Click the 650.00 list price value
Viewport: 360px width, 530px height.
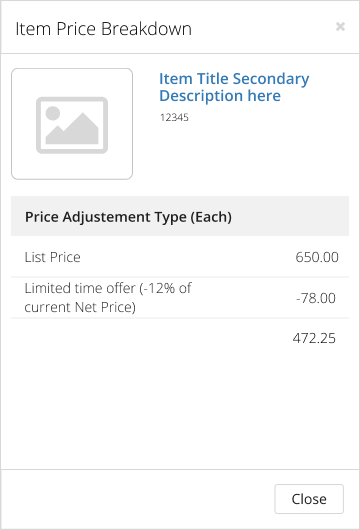coord(317,257)
